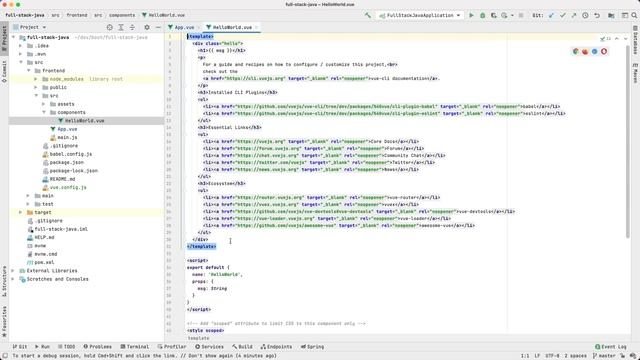The image size is (640, 360).
Task: Click the Stop square icon in toolbar
Action: (x=521, y=15)
